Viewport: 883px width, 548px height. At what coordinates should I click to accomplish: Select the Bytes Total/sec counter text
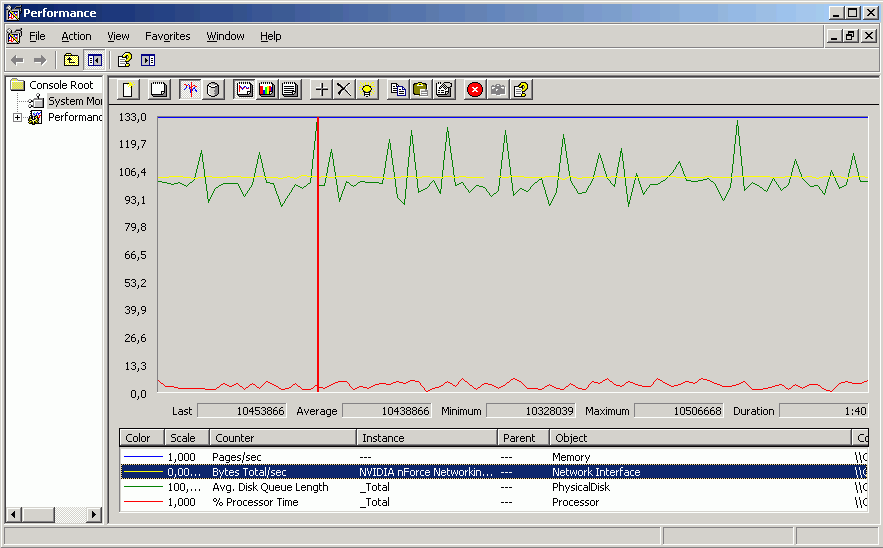click(249, 472)
